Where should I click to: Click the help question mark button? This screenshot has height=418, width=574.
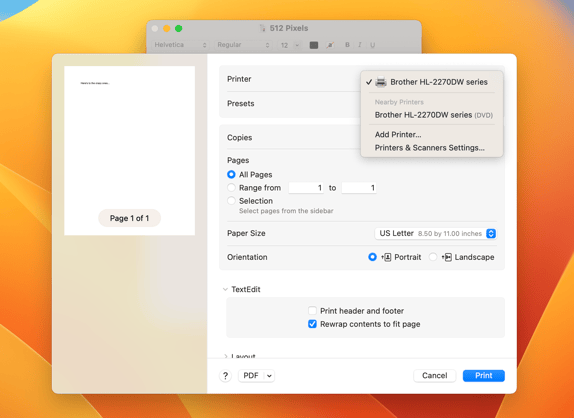[225, 376]
